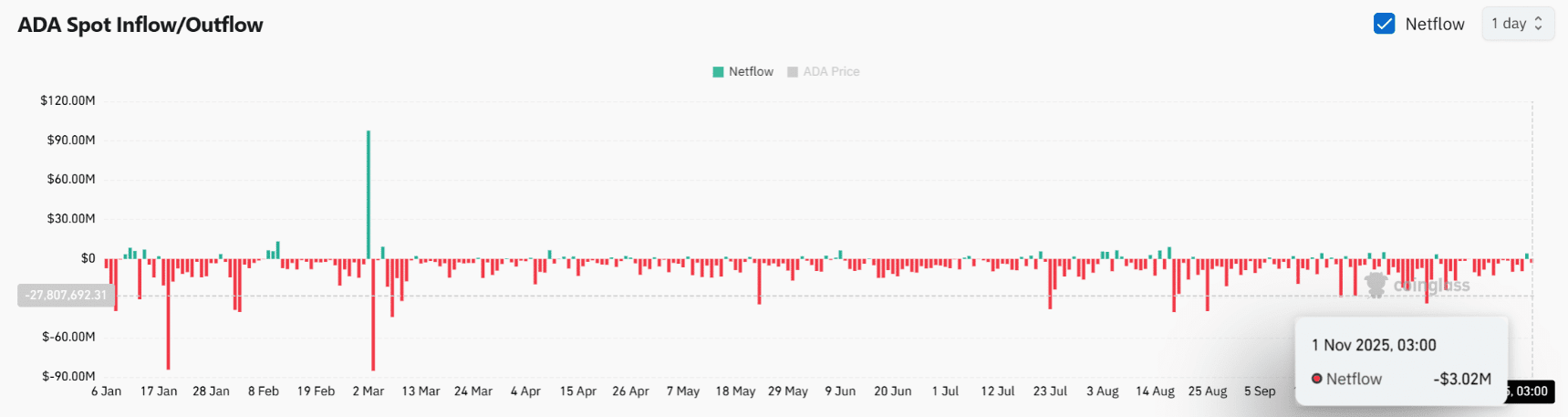Click the green Netflow legend swatch
Screen dimensions: 1568x417
click(x=718, y=71)
